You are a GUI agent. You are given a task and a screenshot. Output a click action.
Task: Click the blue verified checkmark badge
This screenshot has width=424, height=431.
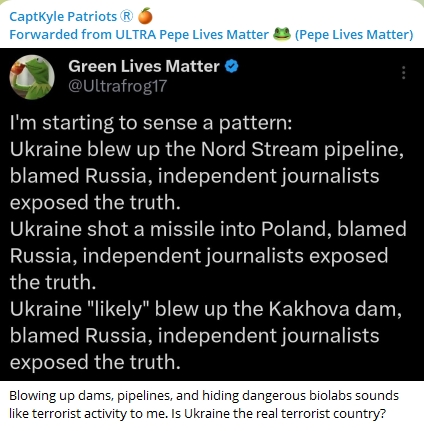coord(232,66)
